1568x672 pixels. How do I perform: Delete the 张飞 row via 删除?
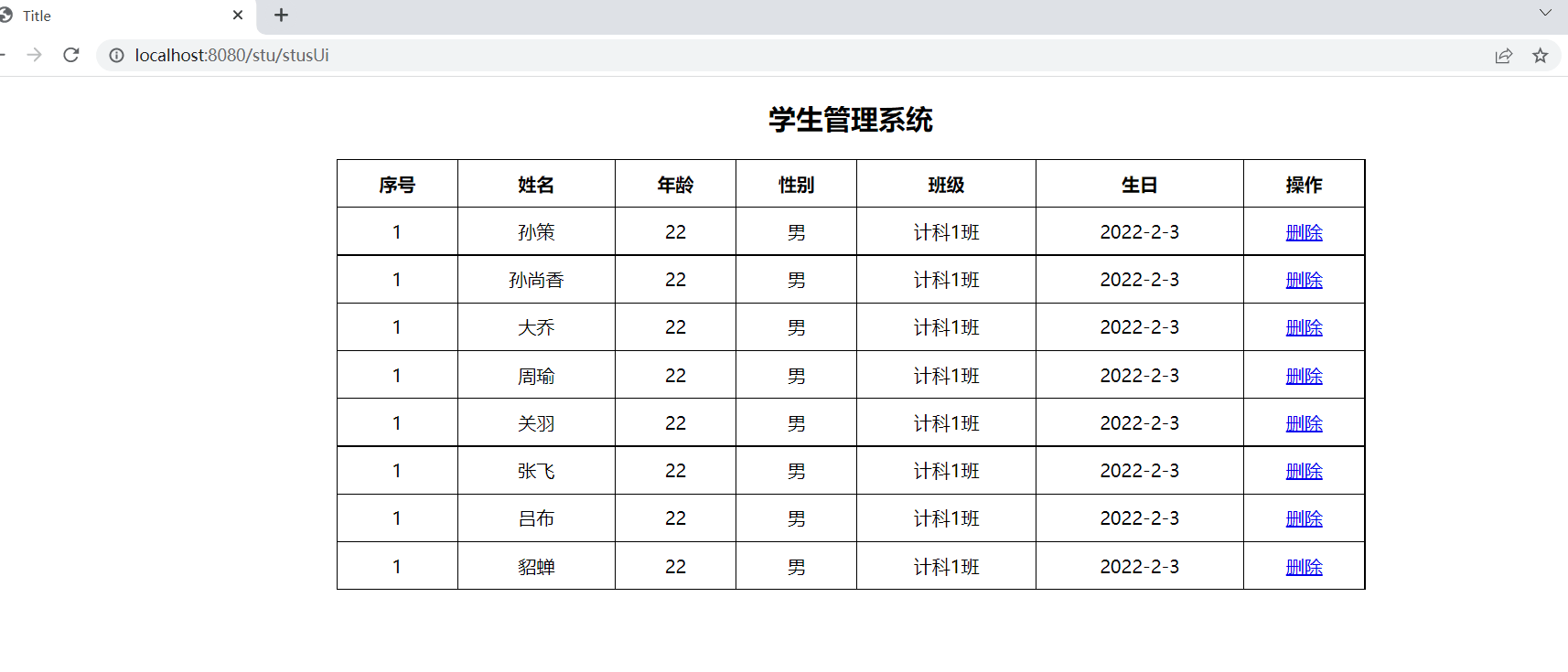(x=1304, y=471)
